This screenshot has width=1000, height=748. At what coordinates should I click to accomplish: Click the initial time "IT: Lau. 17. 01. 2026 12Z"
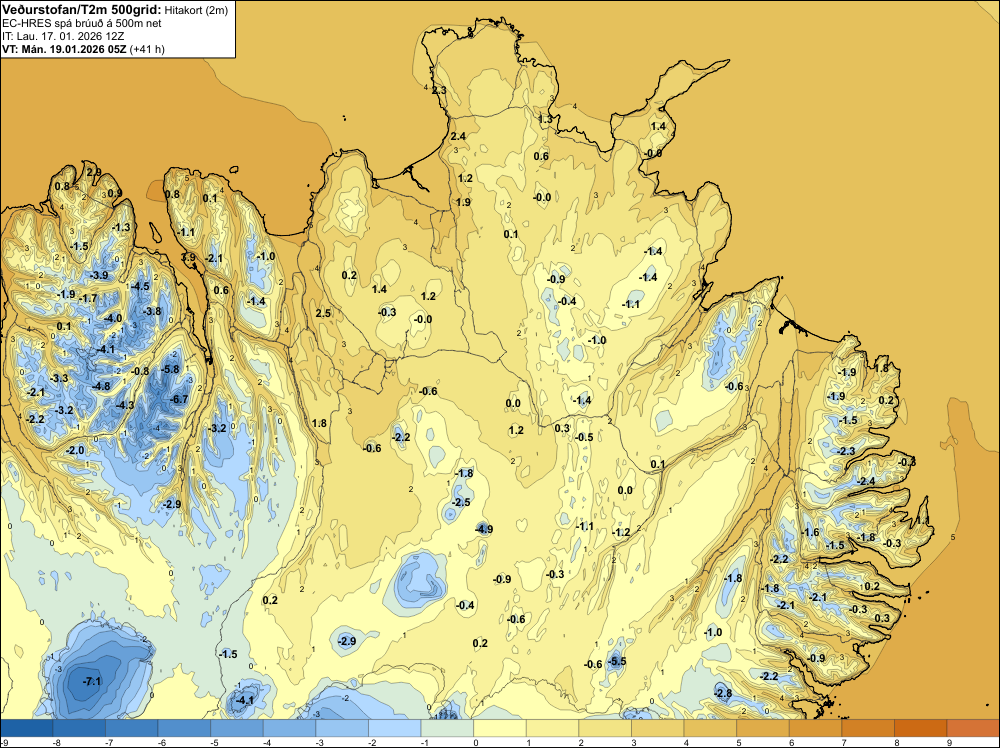coord(63,36)
